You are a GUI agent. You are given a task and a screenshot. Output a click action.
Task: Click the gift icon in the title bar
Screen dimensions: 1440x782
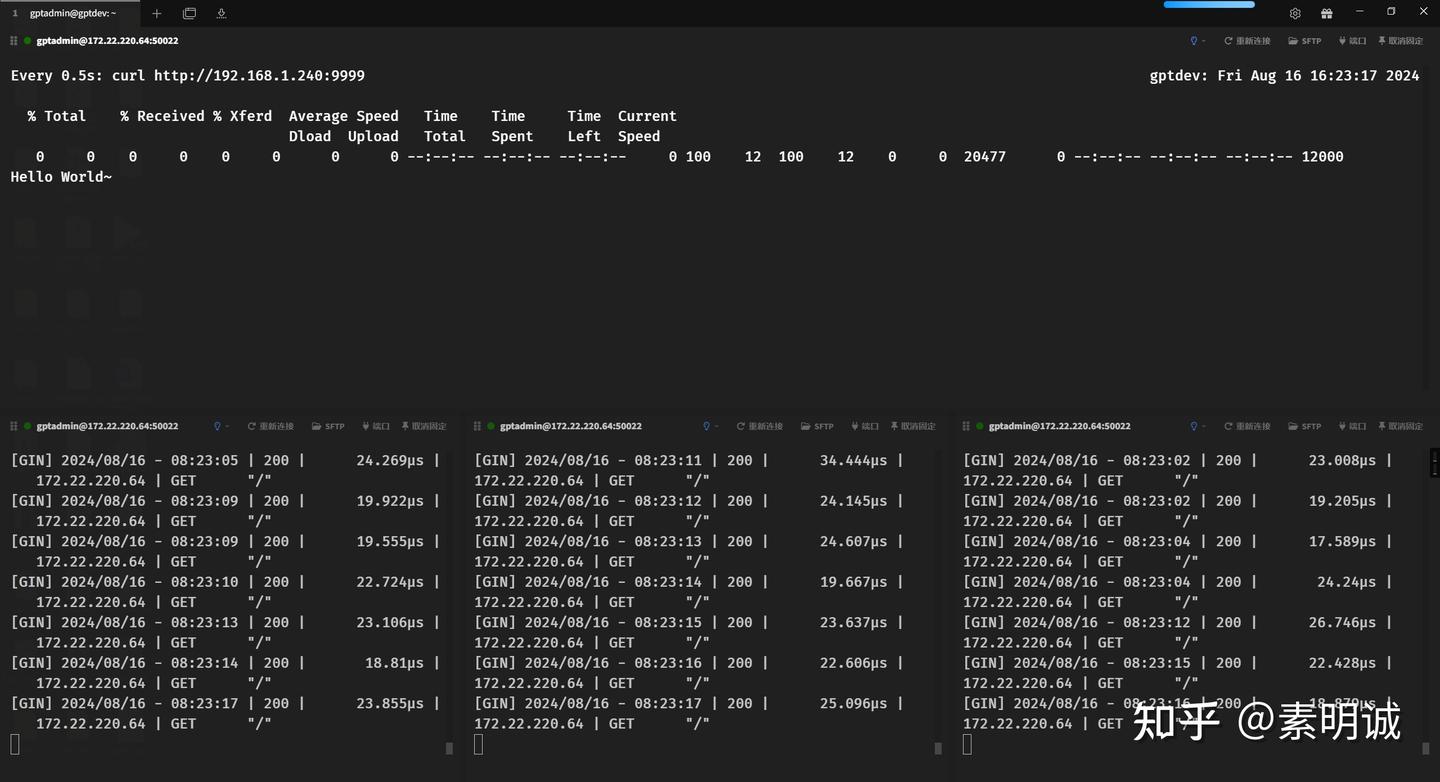pyautogui.click(x=1327, y=13)
